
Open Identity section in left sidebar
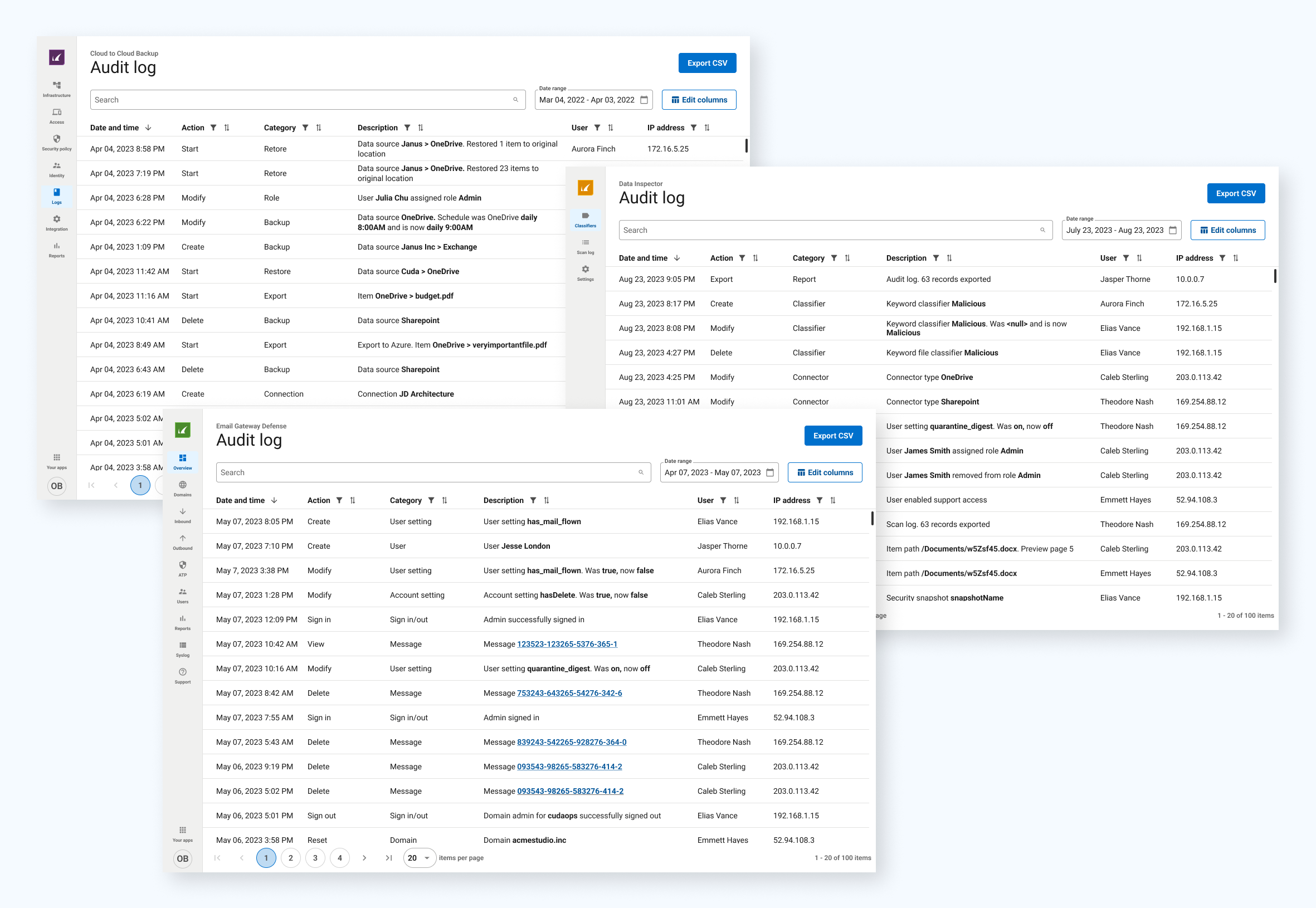(56, 169)
